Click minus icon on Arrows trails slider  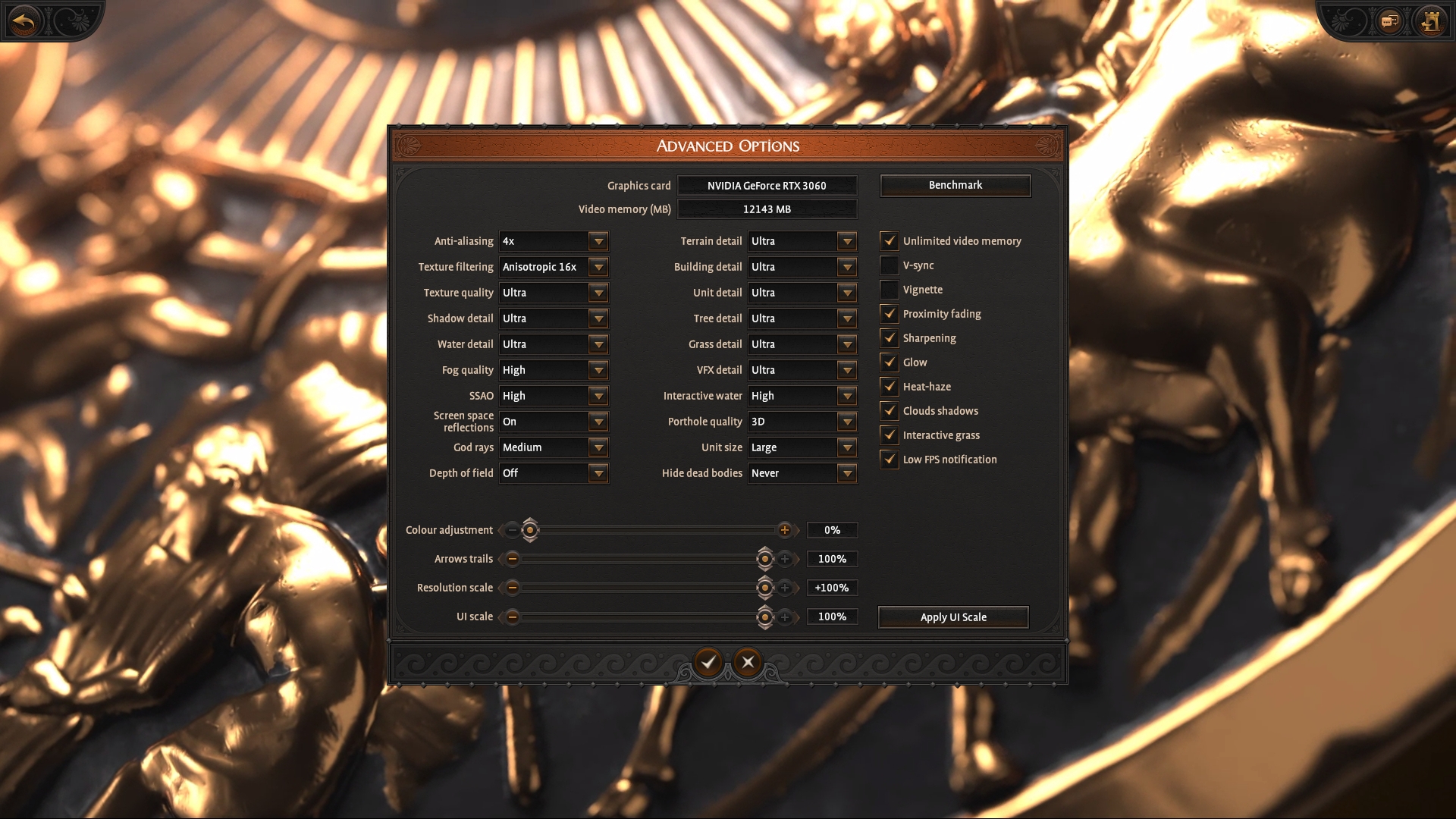coord(513,559)
